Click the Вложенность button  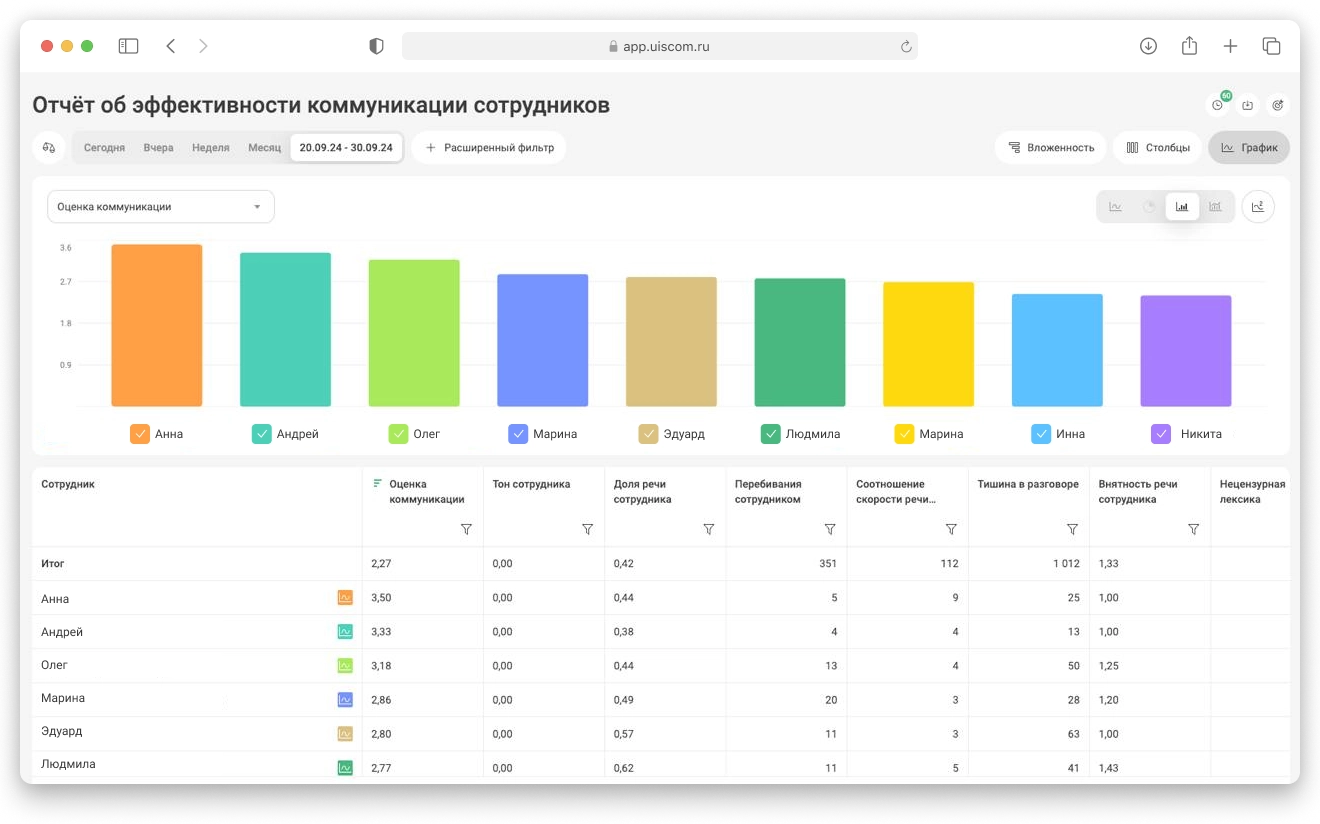pos(1050,147)
